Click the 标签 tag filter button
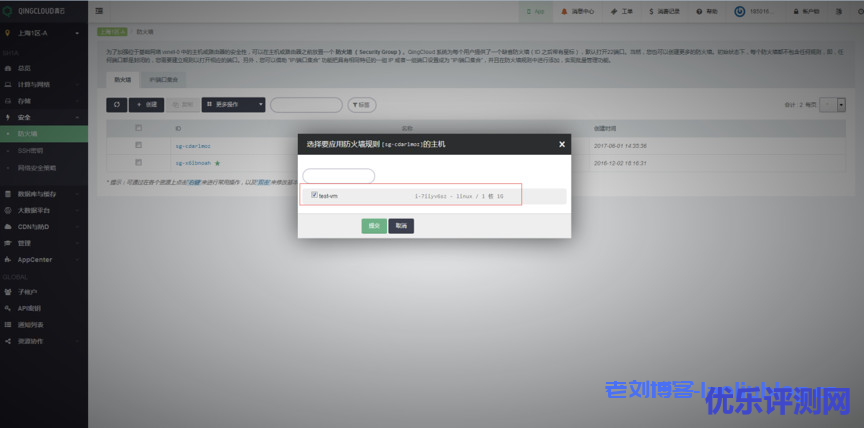This screenshot has height=428, width=864. (x=361, y=105)
